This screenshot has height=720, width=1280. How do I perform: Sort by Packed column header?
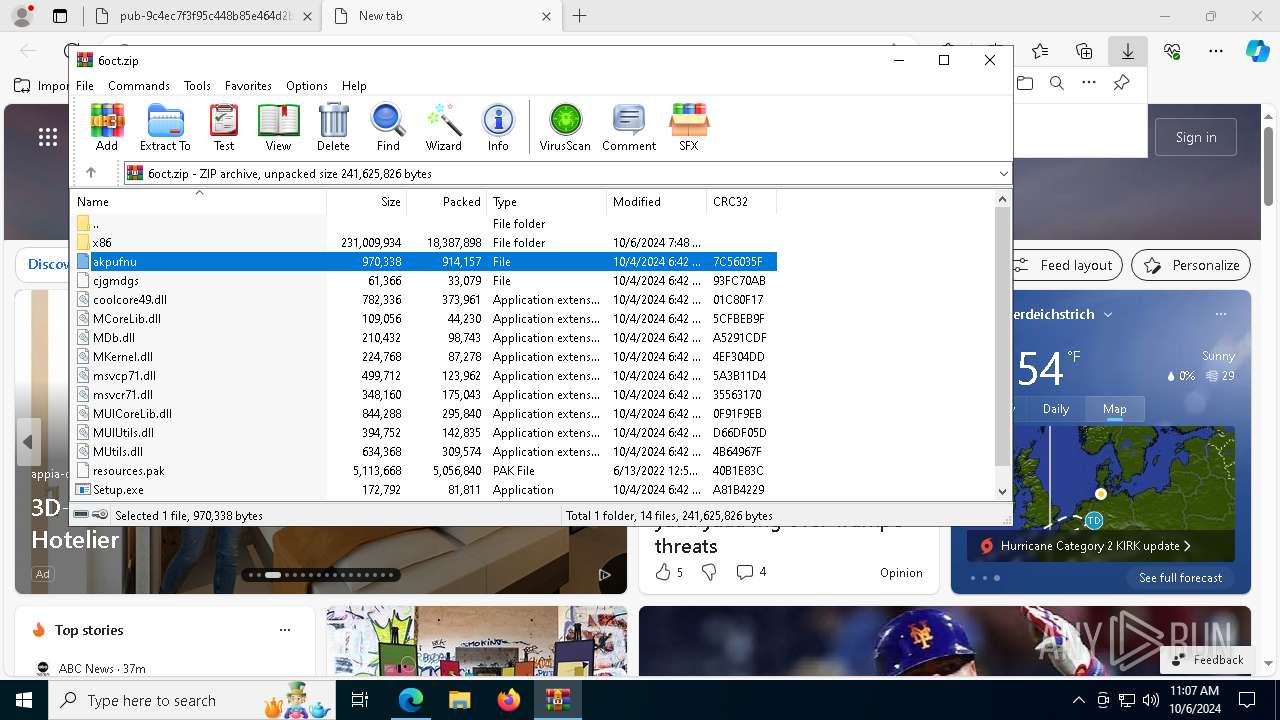[x=447, y=201]
